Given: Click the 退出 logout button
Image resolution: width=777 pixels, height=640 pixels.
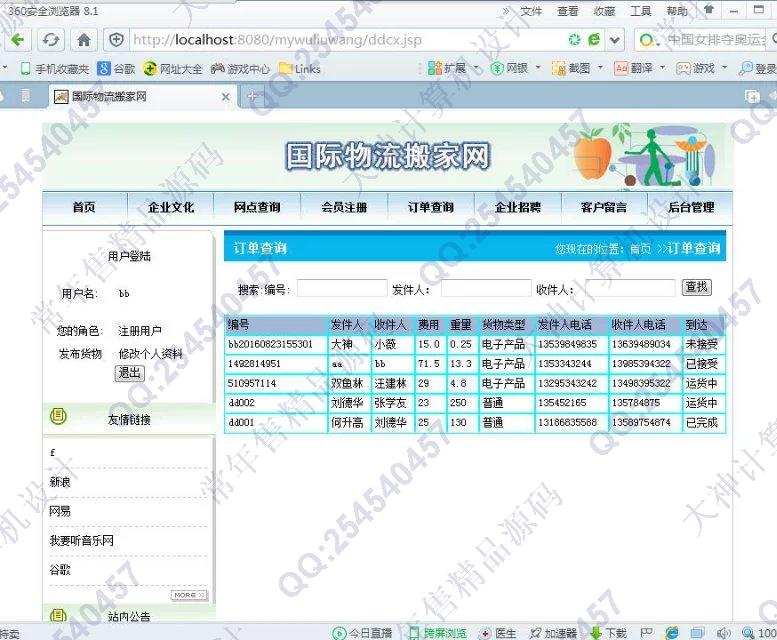Looking at the screenshot, I should (x=130, y=373).
